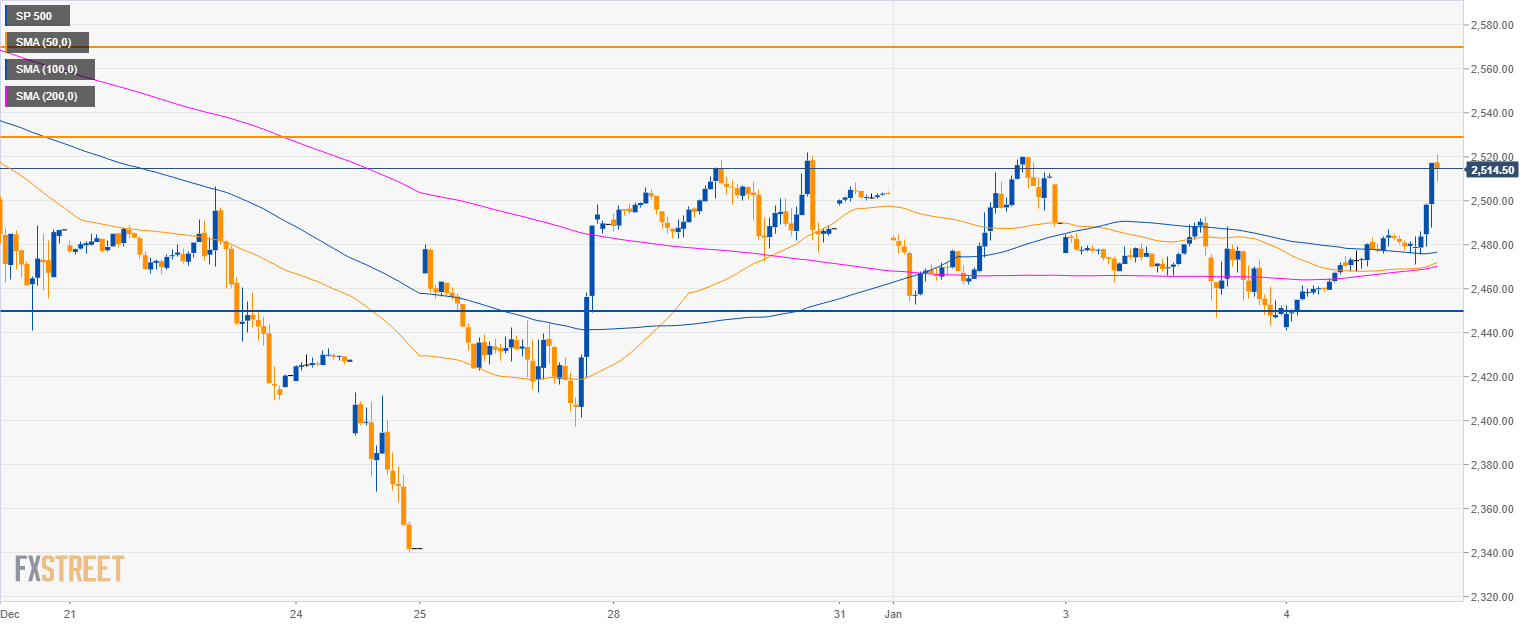This screenshot has width=1534, height=627.
Task: Click the 24 date axis label
Action: click(296, 613)
